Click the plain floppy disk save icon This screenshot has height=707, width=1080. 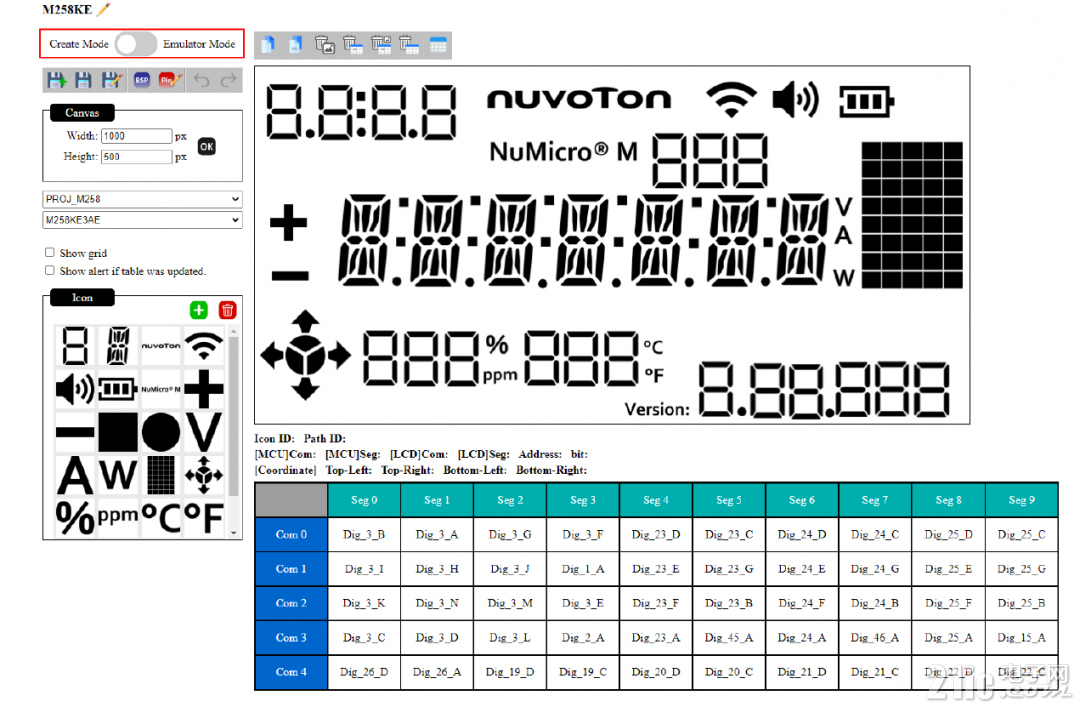coord(83,81)
